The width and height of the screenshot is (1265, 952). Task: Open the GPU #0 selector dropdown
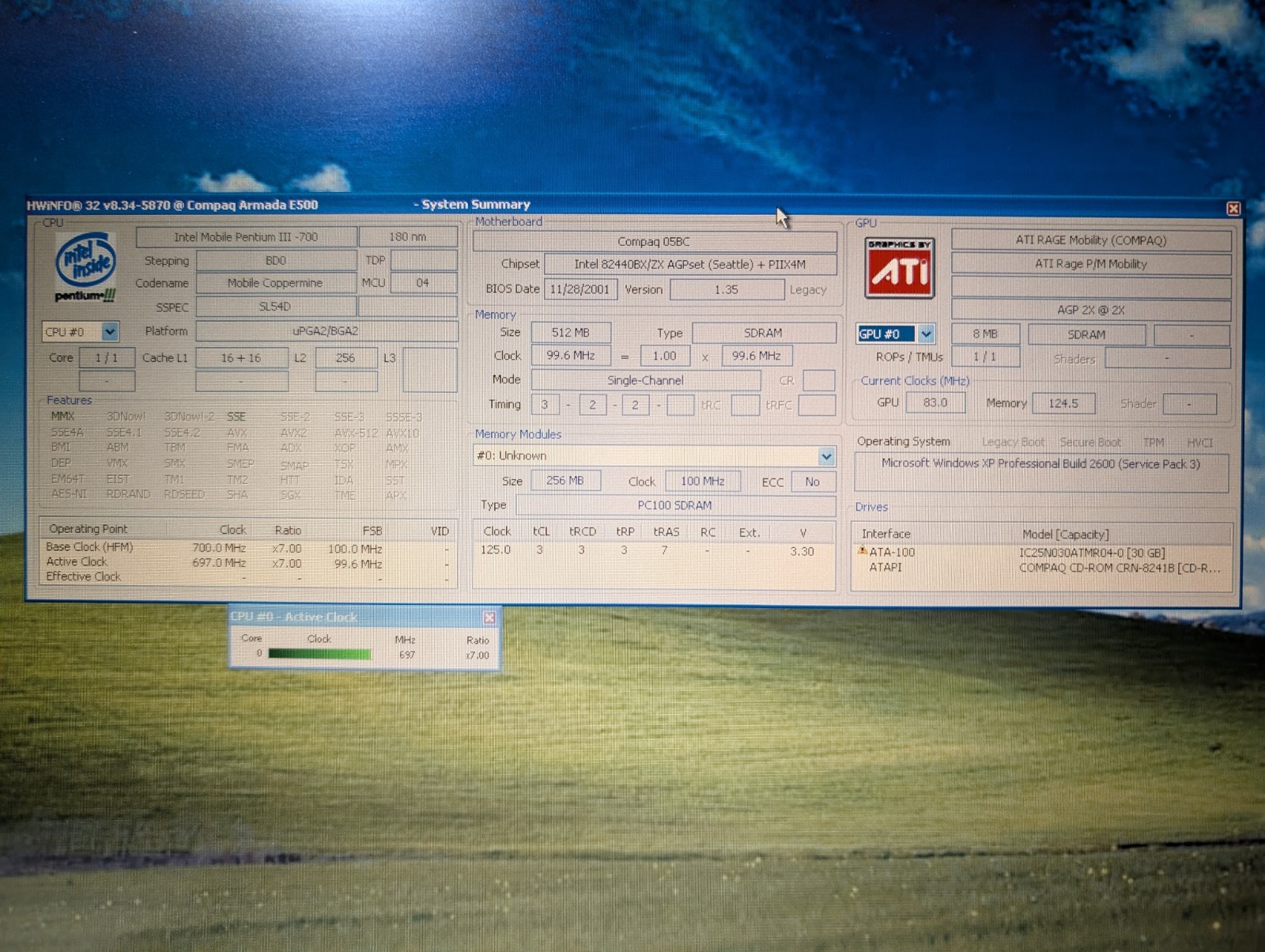[926, 334]
